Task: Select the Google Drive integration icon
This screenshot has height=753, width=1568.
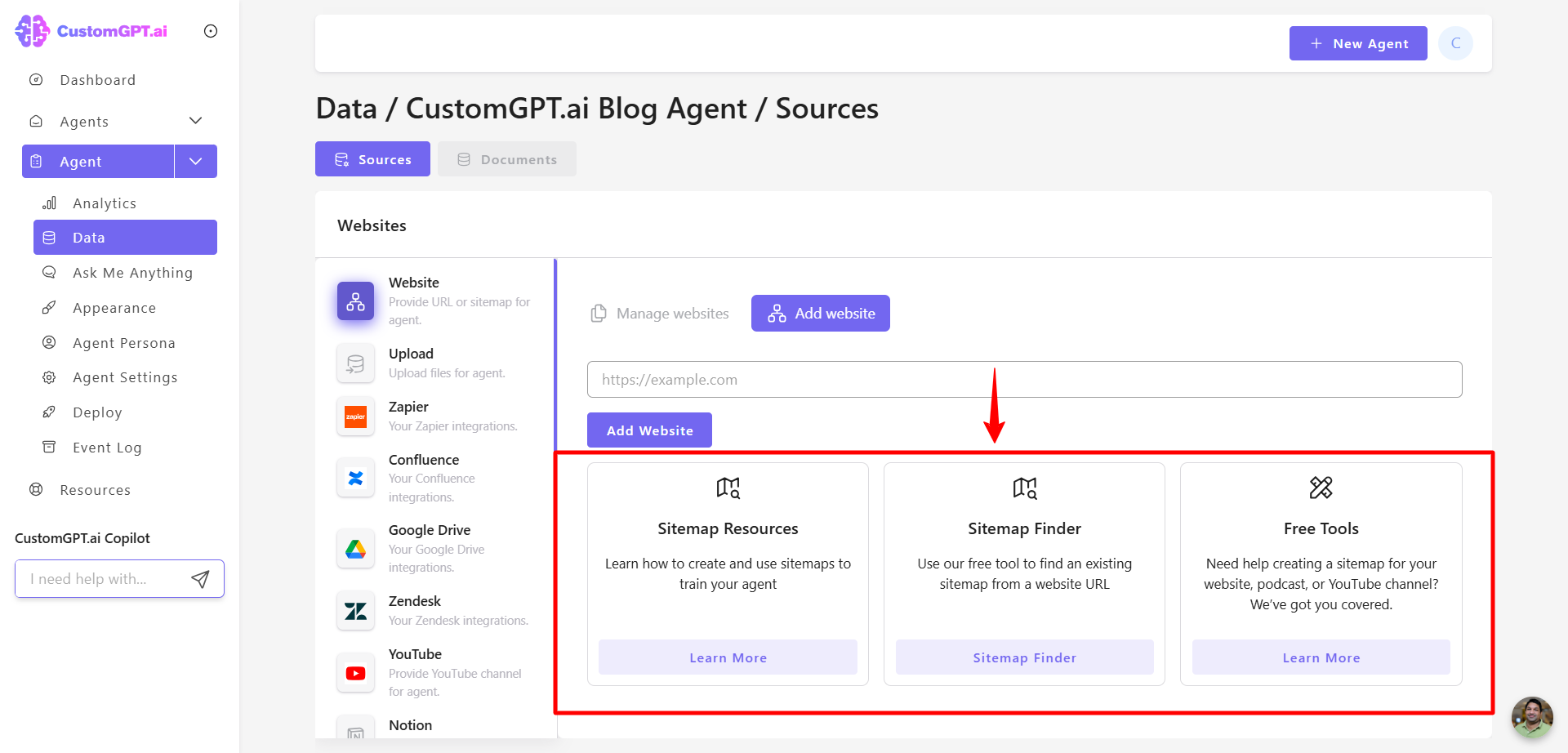Action: (x=355, y=549)
